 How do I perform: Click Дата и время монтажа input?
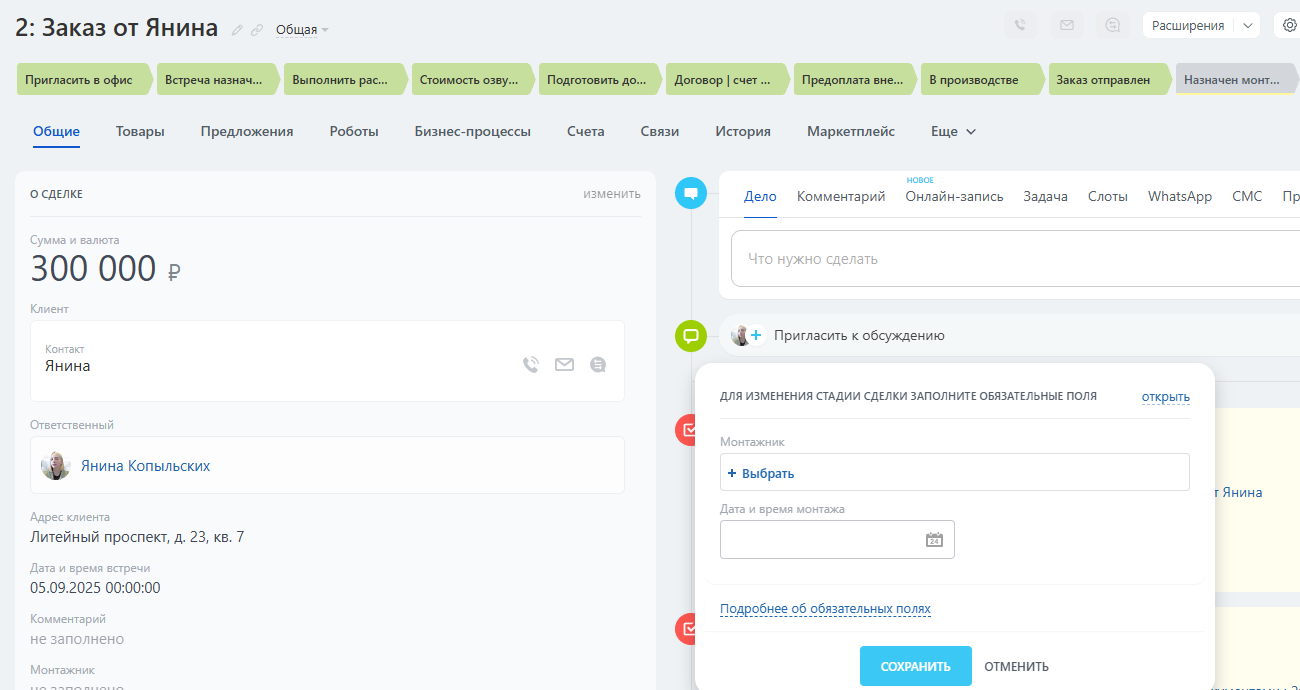[x=837, y=539]
